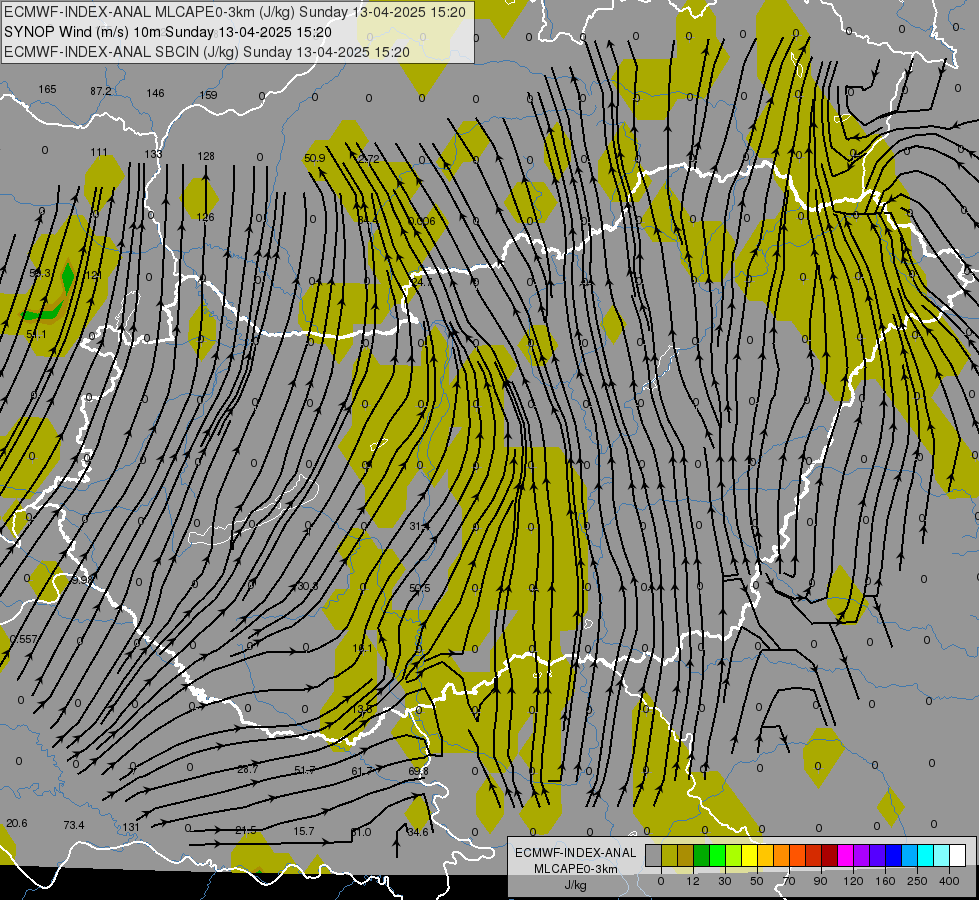The image size is (979, 900).
Task: Click the map value 69.8
Action: [x=418, y=771]
